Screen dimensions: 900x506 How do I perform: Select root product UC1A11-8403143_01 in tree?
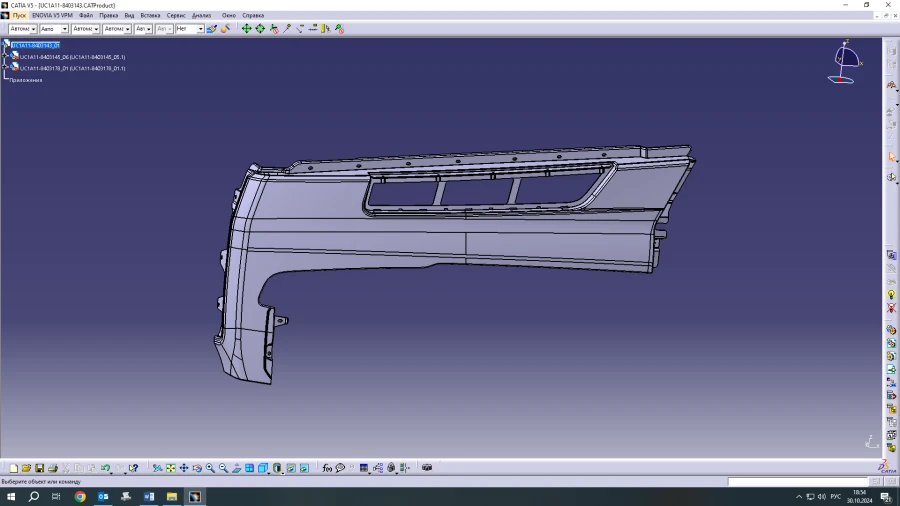(x=35, y=45)
